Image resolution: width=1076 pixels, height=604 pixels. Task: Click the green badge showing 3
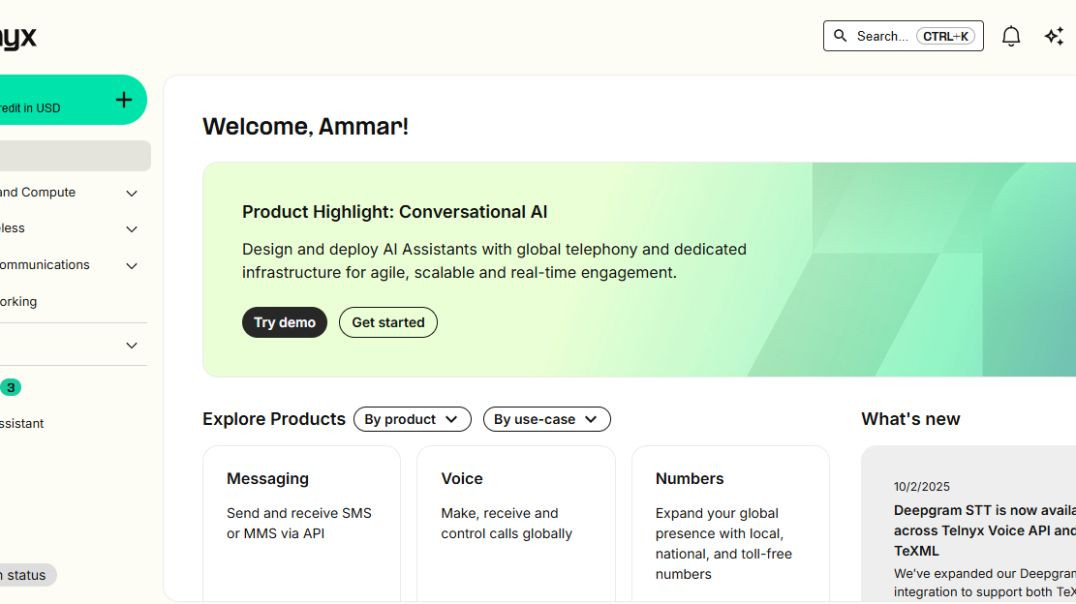click(x=10, y=387)
